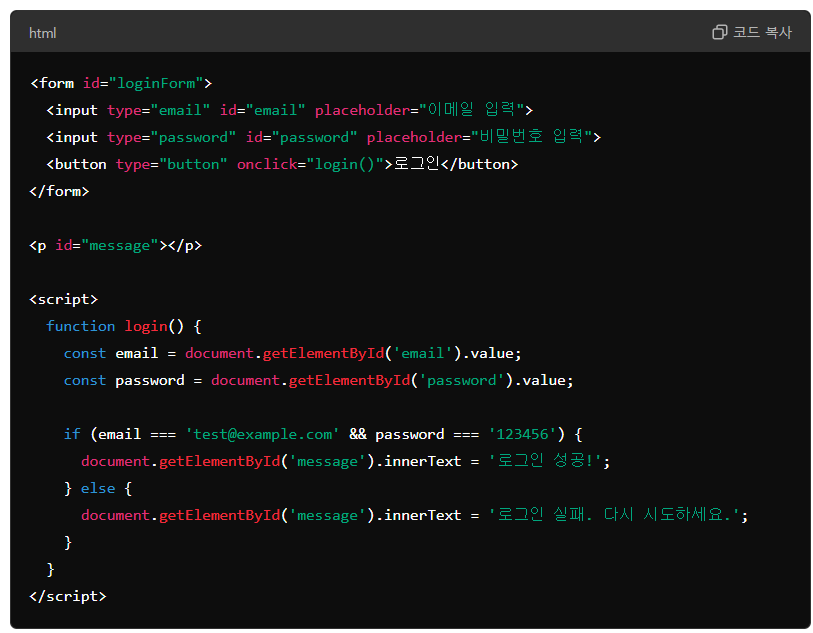
Task: Click the 'test@example.com' string
Action: pyautogui.click(x=262, y=434)
